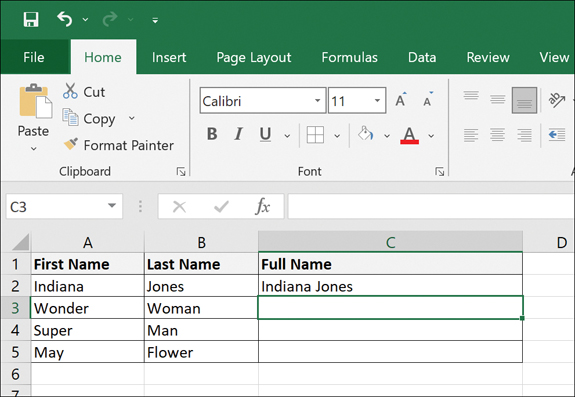Open the Undo history dropdown arrow

pos(85,20)
